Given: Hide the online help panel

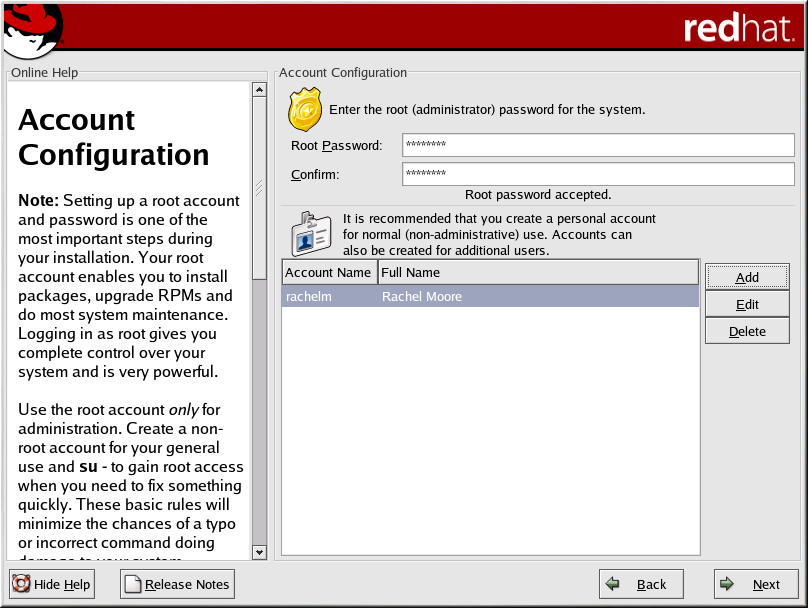Looking at the screenshot, I should (52, 584).
